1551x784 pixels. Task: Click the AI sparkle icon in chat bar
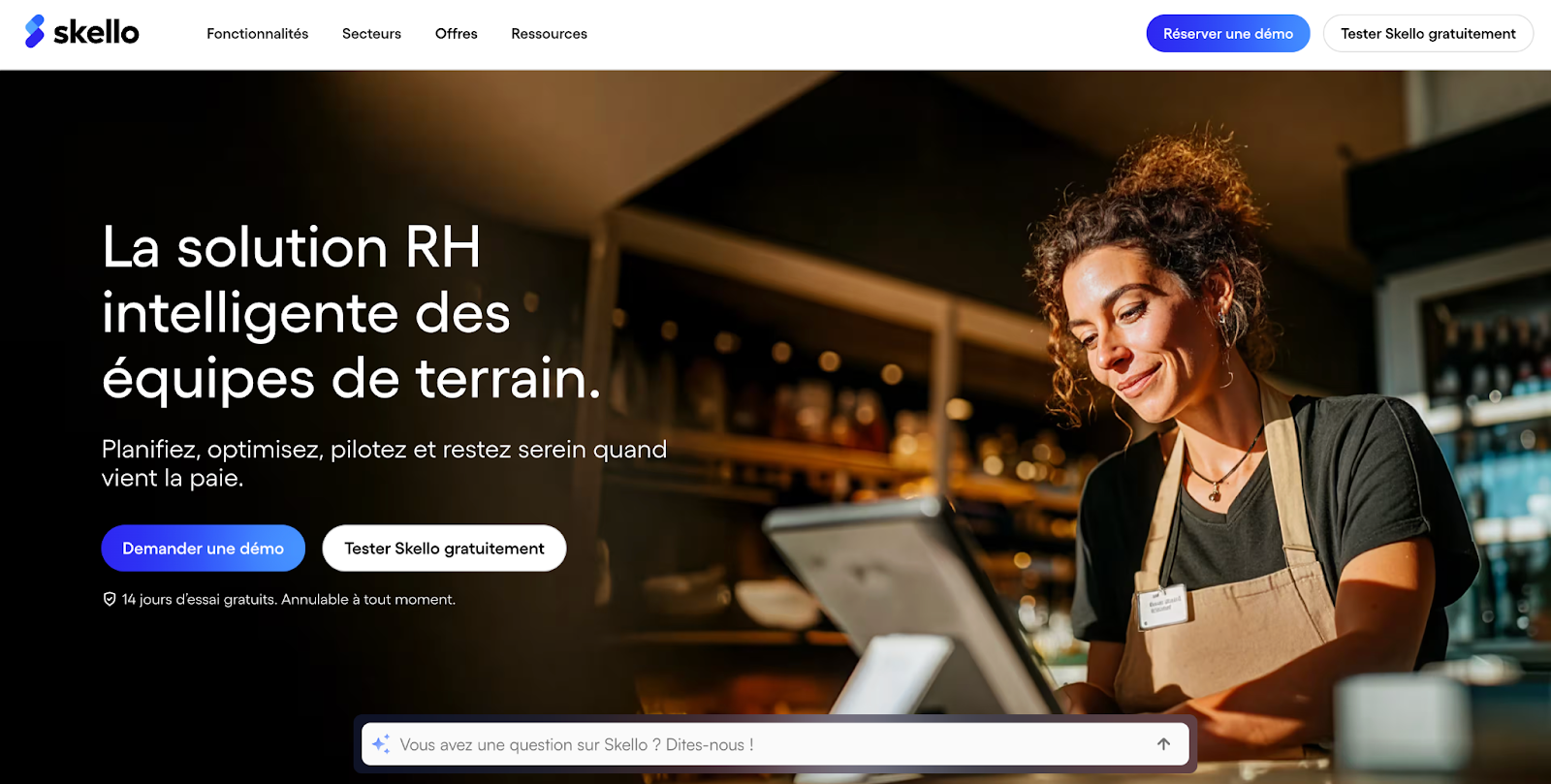point(381,744)
